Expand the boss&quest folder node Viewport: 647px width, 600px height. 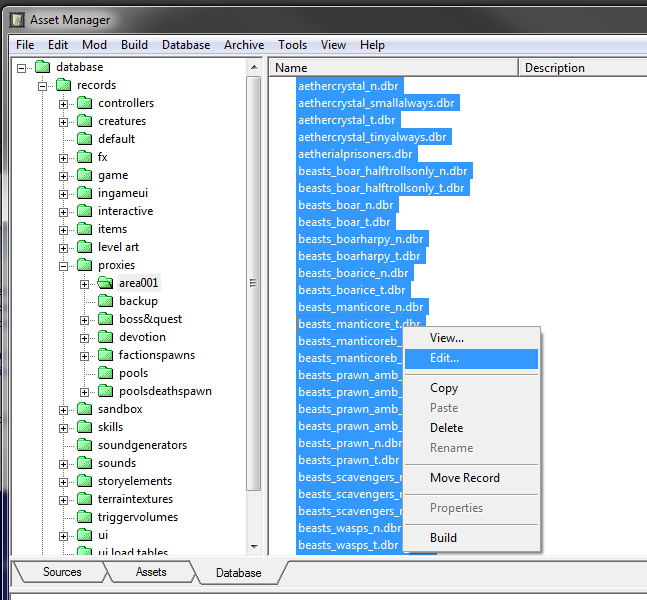point(85,319)
